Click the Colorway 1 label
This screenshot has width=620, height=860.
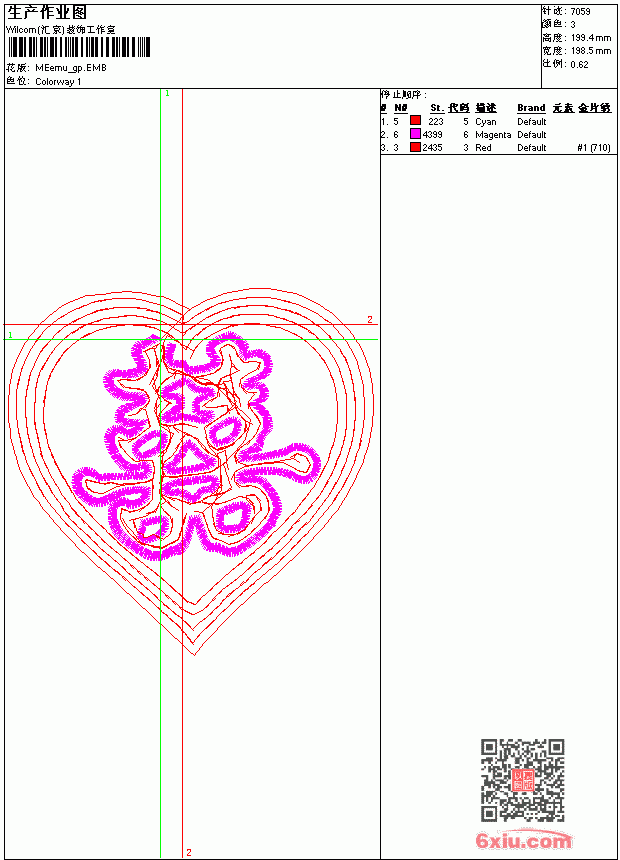tap(58, 82)
